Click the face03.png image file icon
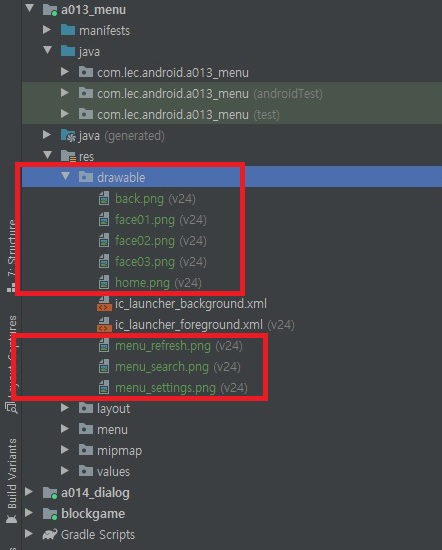442x550 pixels. tap(104, 261)
